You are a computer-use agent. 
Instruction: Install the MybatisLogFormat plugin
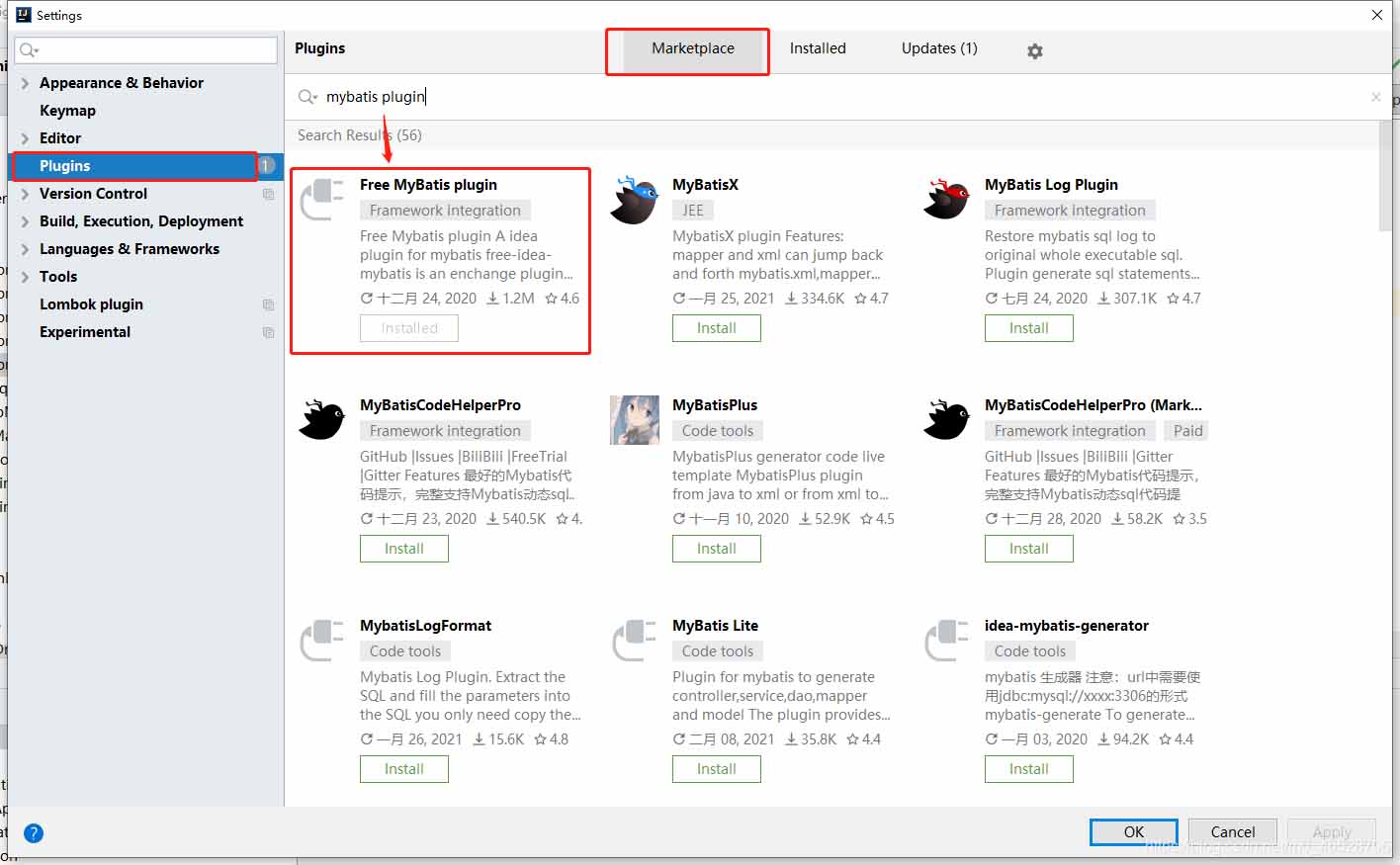tap(404, 769)
